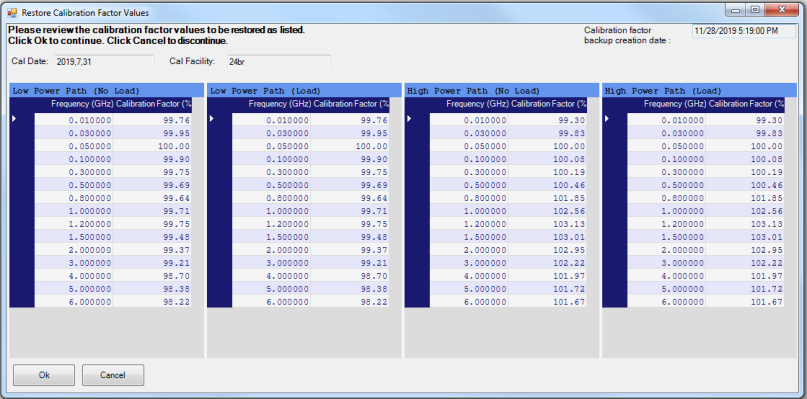This screenshot has width=807, height=399.
Task: Click the Cancel button
Action: pyautogui.click(x=113, y=375)
